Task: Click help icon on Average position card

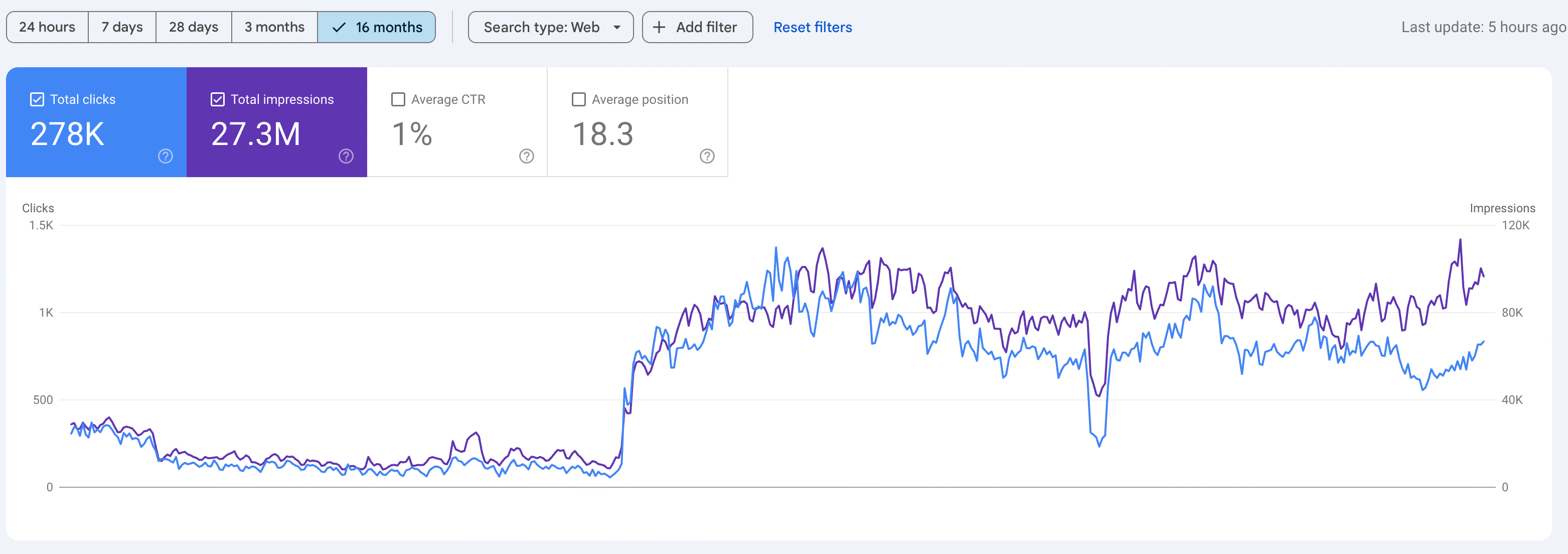Action: [707, 157]
